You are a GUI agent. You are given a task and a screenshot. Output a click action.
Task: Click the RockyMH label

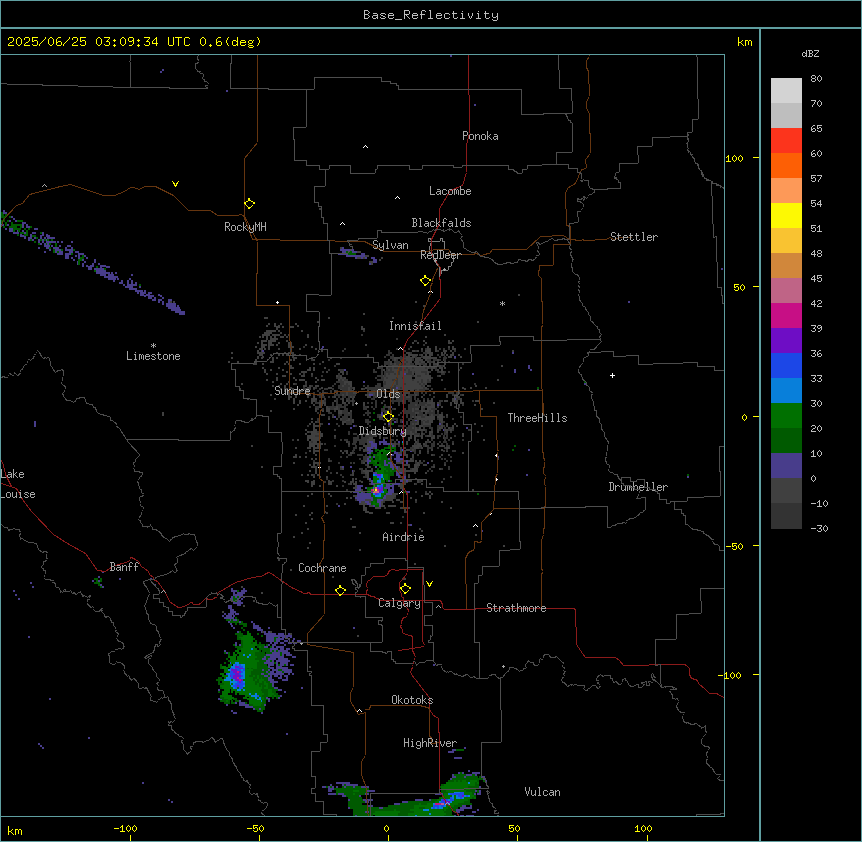[245, 227]
